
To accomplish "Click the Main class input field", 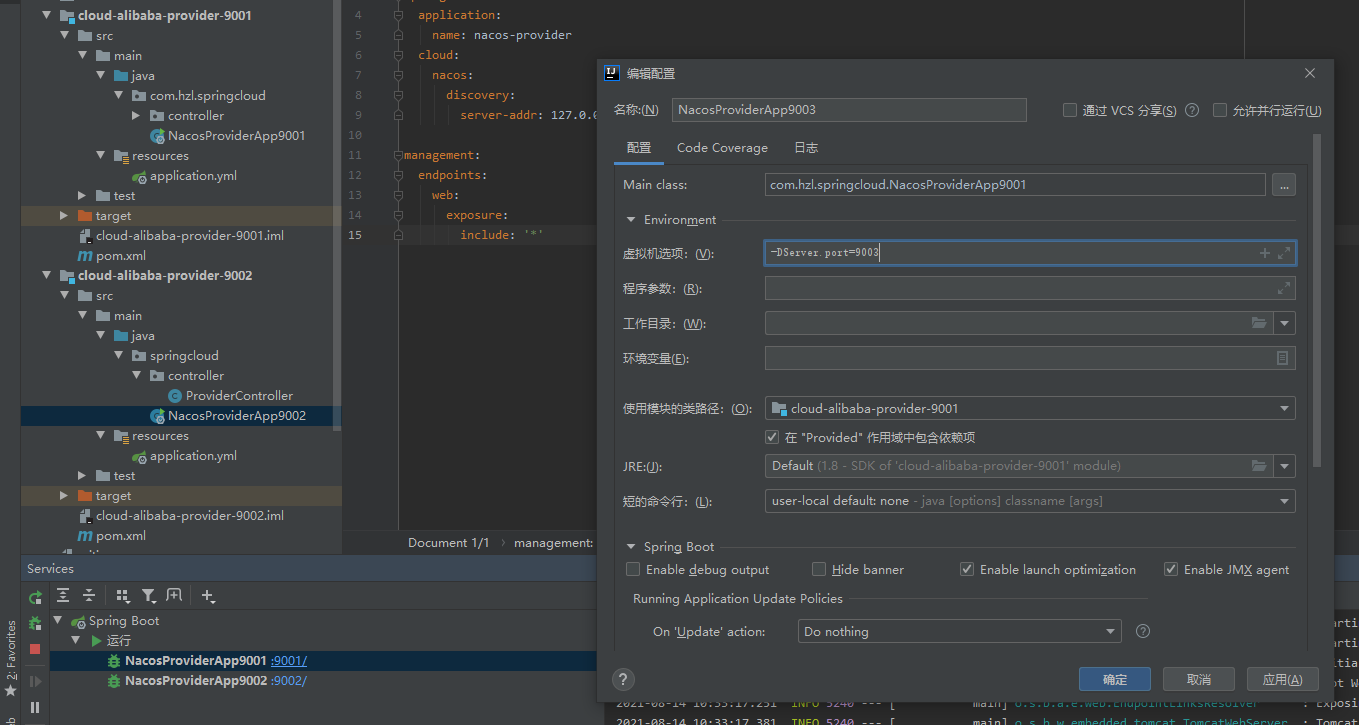I will tap(1016, 185).
